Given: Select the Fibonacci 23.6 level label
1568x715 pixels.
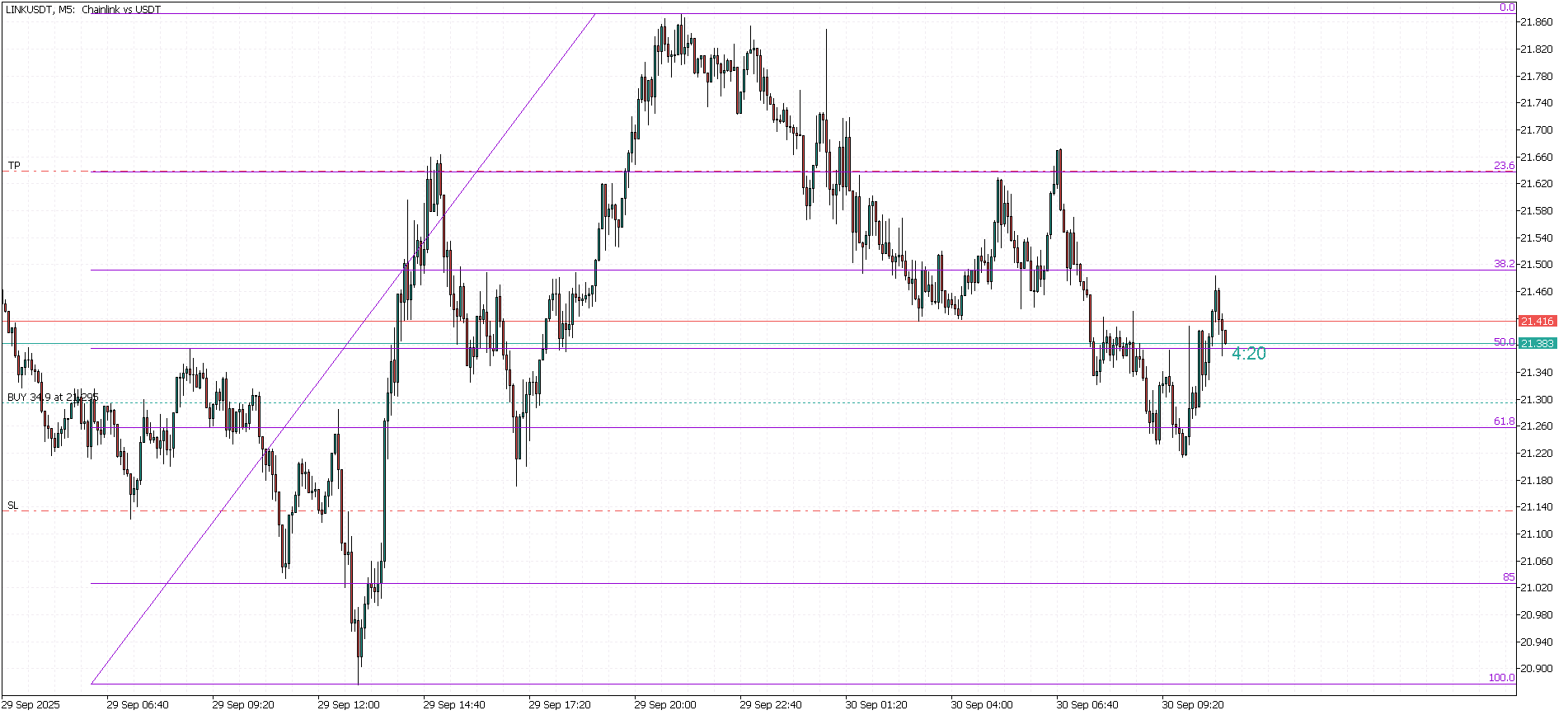Looking at the screenshot, I should [1504, 166].
